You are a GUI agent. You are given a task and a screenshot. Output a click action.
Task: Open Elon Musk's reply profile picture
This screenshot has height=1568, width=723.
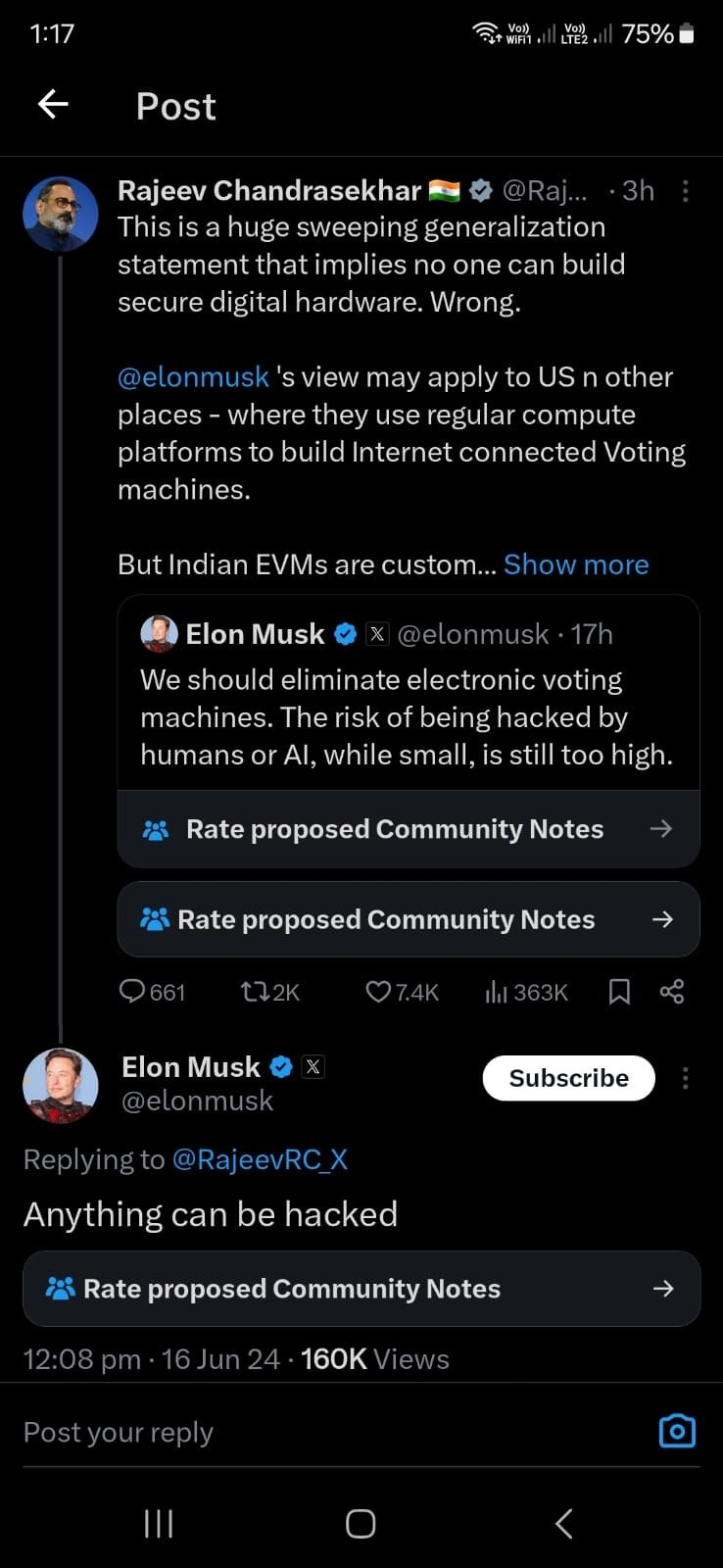click(61, 1085)
